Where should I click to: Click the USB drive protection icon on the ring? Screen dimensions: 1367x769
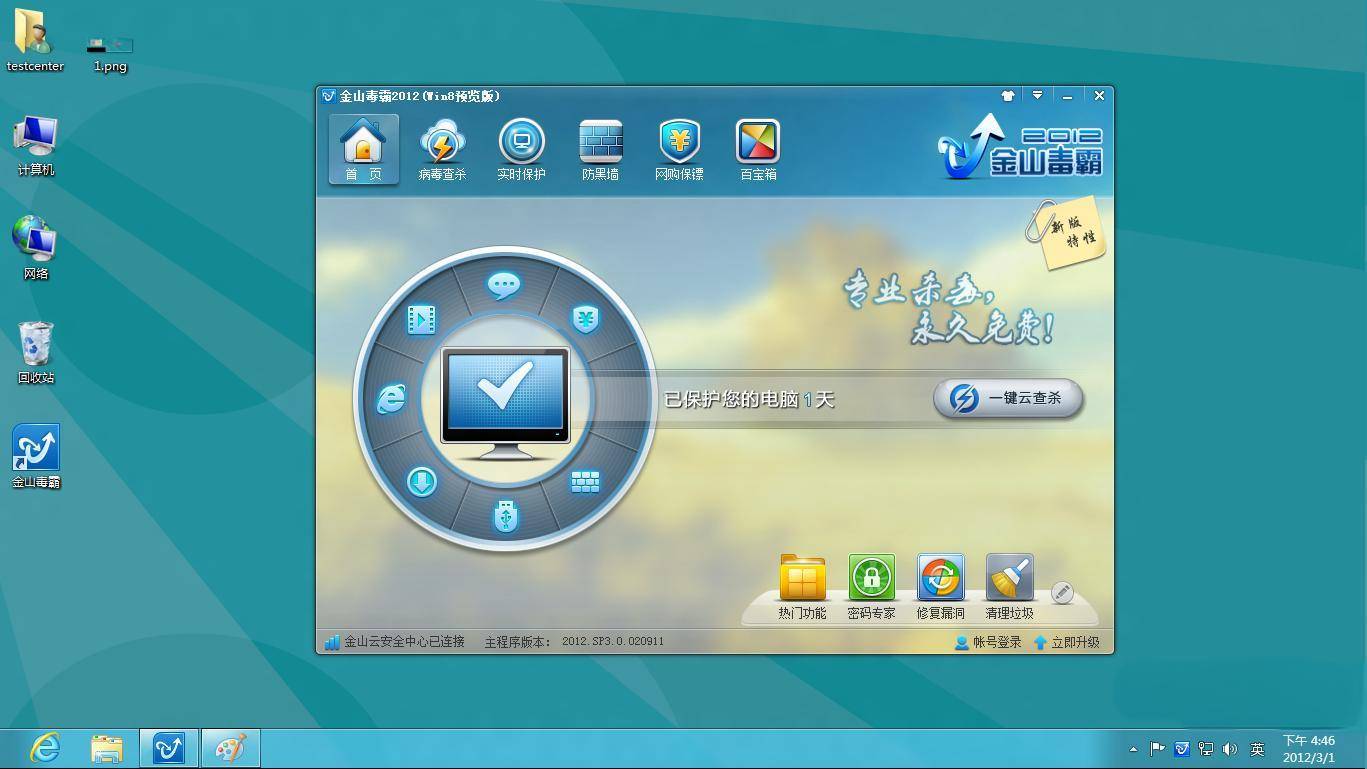point(506,516)
